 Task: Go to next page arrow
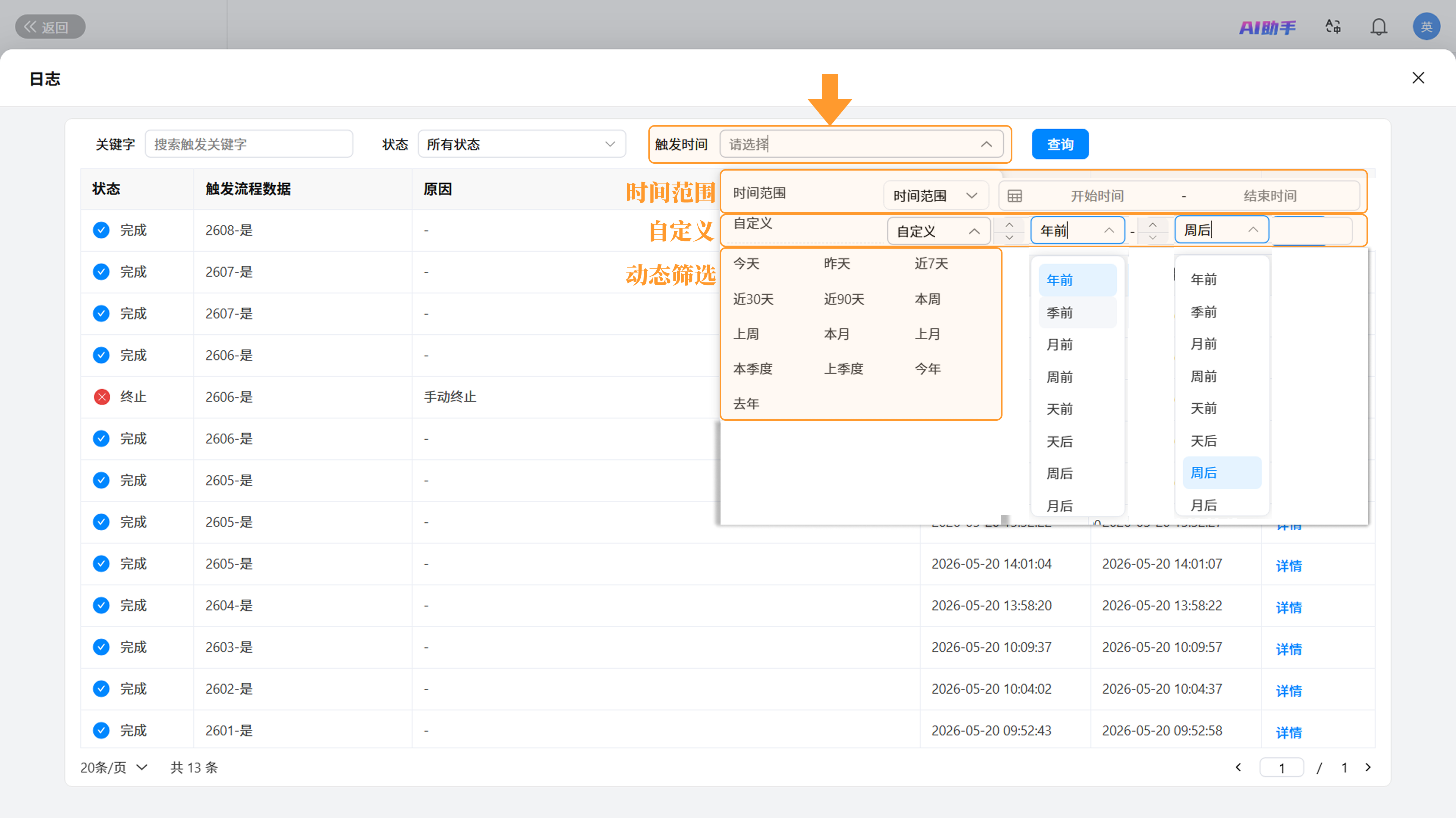click(x=1367, y=767)
